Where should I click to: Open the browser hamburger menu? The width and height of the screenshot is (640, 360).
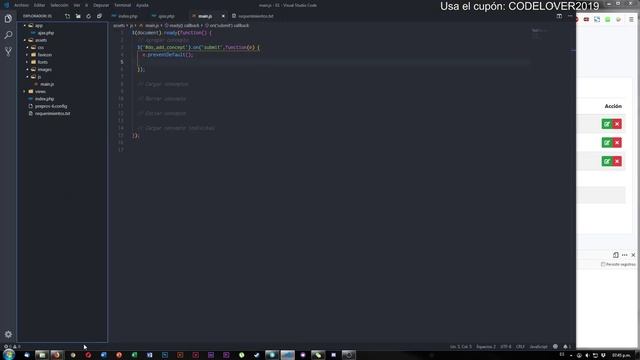[x=631, y=19]
